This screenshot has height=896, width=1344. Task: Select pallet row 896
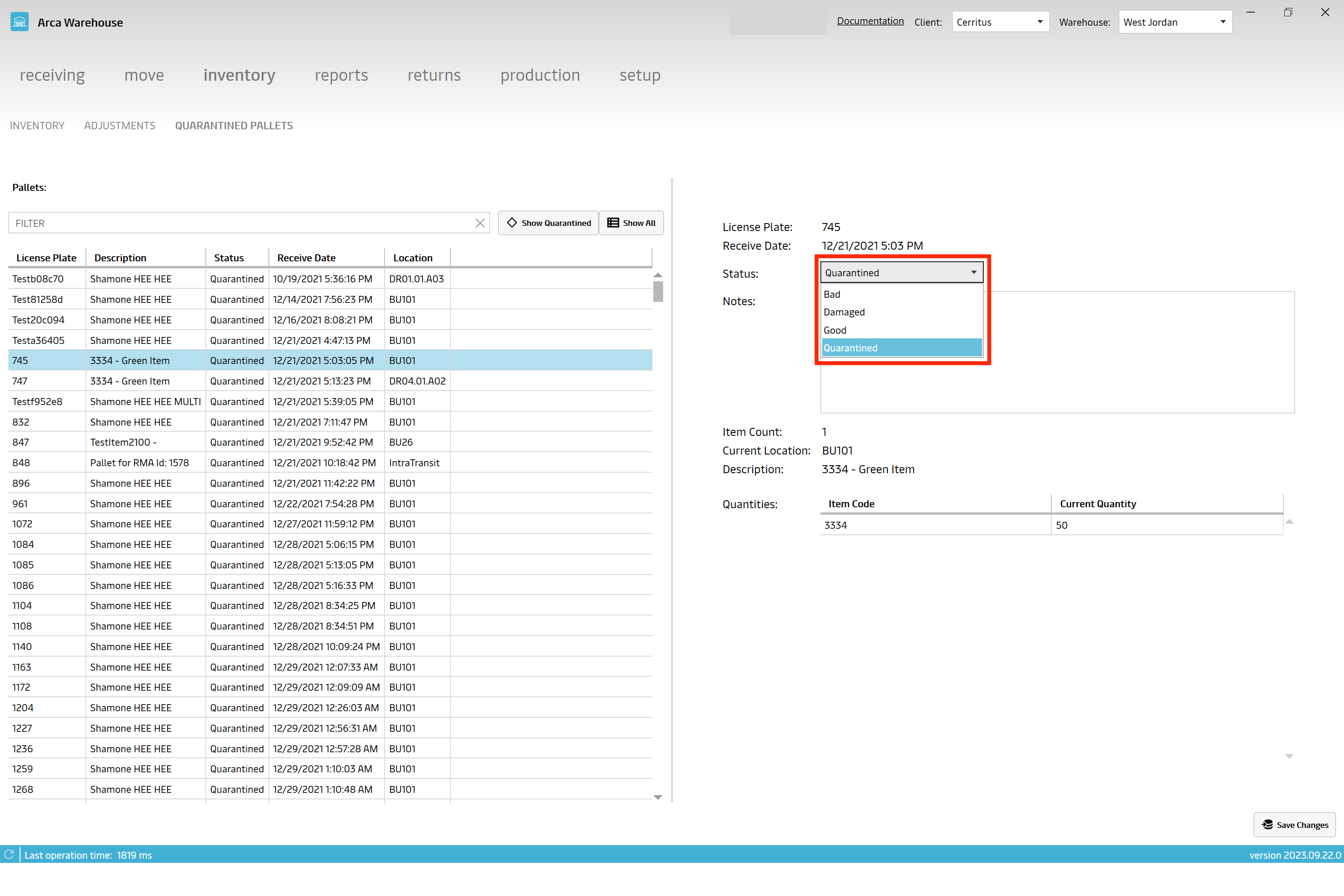330,483
